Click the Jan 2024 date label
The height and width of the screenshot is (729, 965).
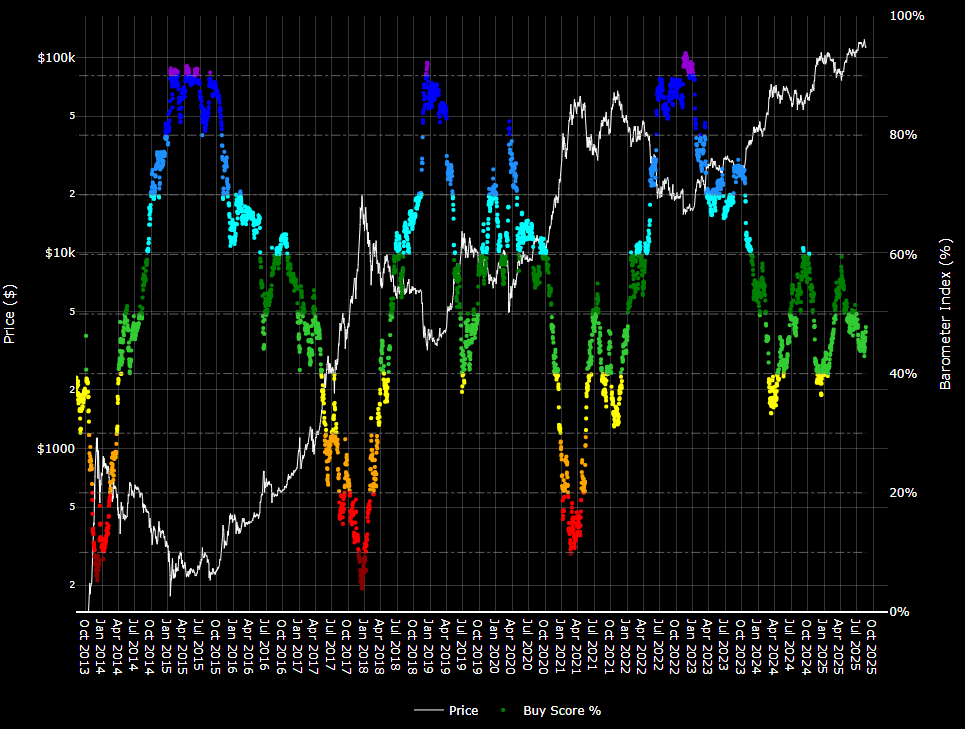pyautogui.click(x=756, y=647)
